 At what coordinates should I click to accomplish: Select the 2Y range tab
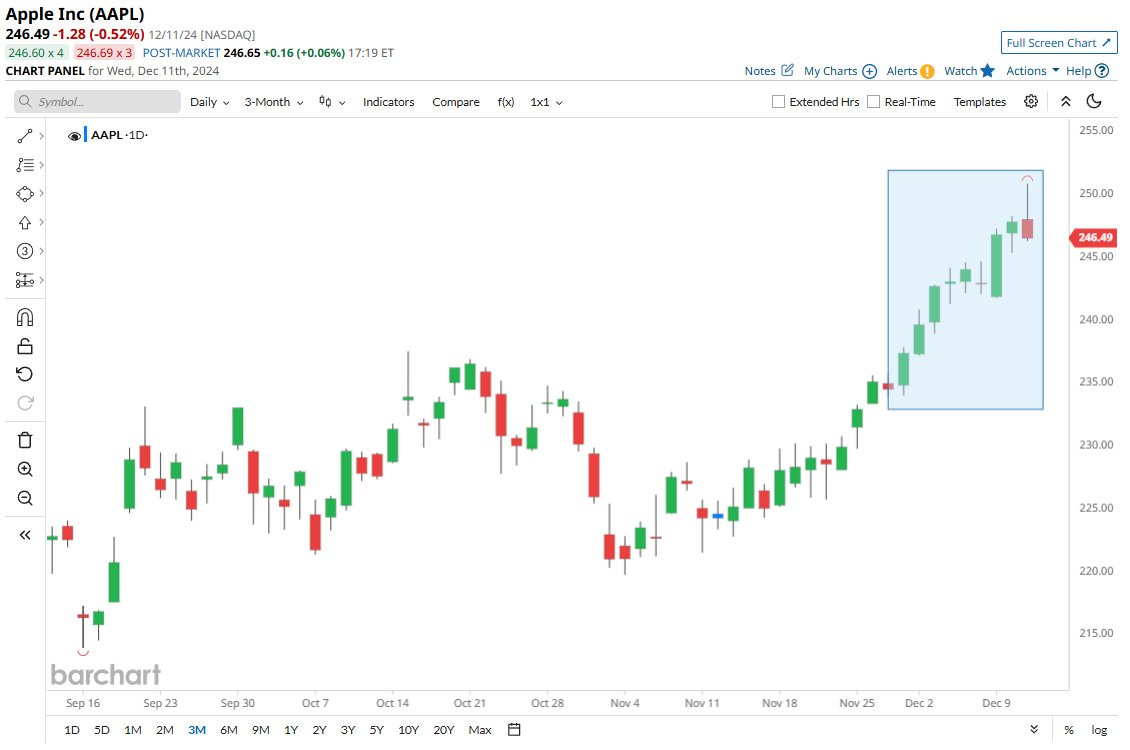tap(319, 730)
